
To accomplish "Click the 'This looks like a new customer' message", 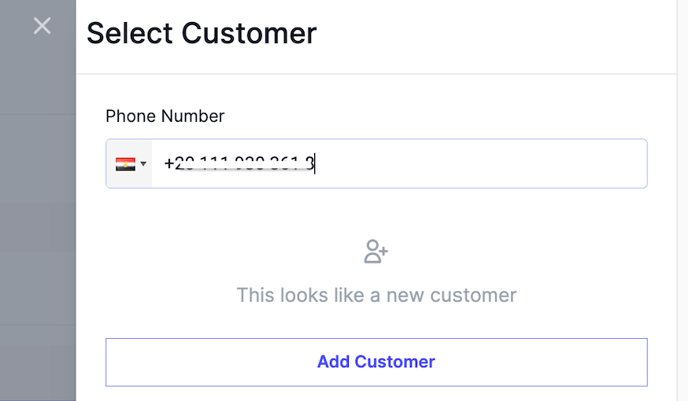I will point(376,295).
